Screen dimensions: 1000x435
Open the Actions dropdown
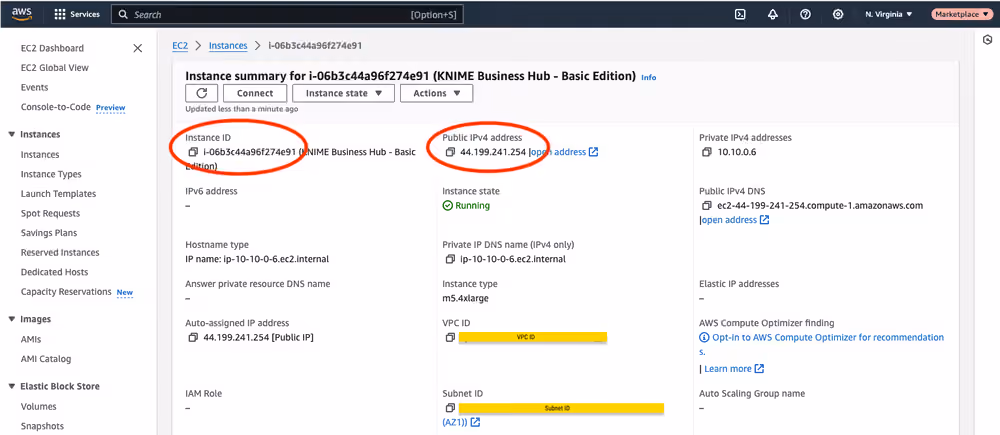point(436,93)
